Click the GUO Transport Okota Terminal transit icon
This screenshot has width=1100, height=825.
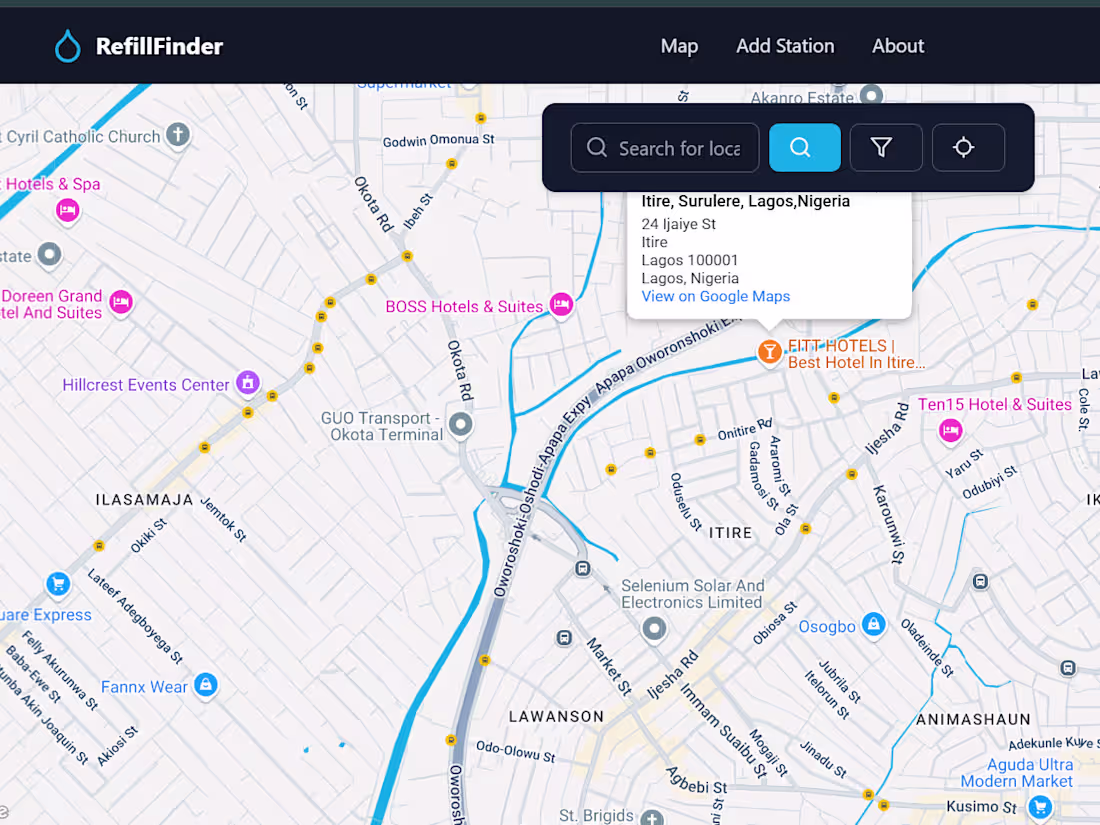(460, 425)
